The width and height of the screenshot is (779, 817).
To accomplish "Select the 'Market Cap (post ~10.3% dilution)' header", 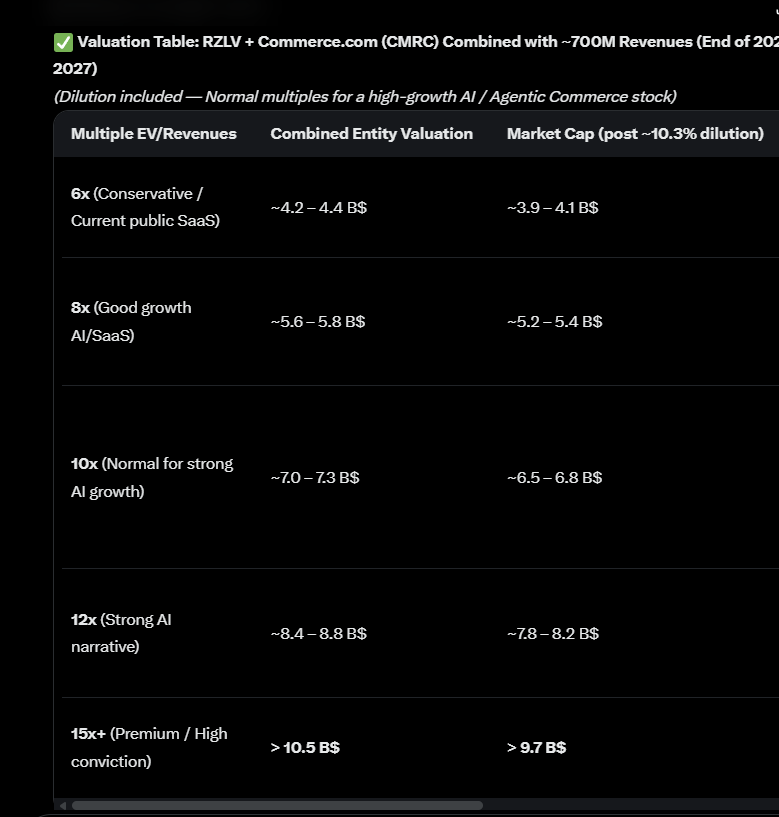I will tap(635, 134).
